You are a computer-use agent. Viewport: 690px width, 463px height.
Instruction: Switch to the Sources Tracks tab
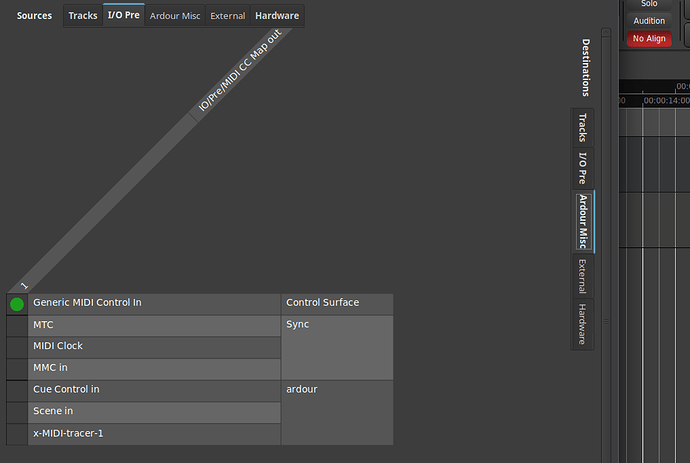(83, 16)
